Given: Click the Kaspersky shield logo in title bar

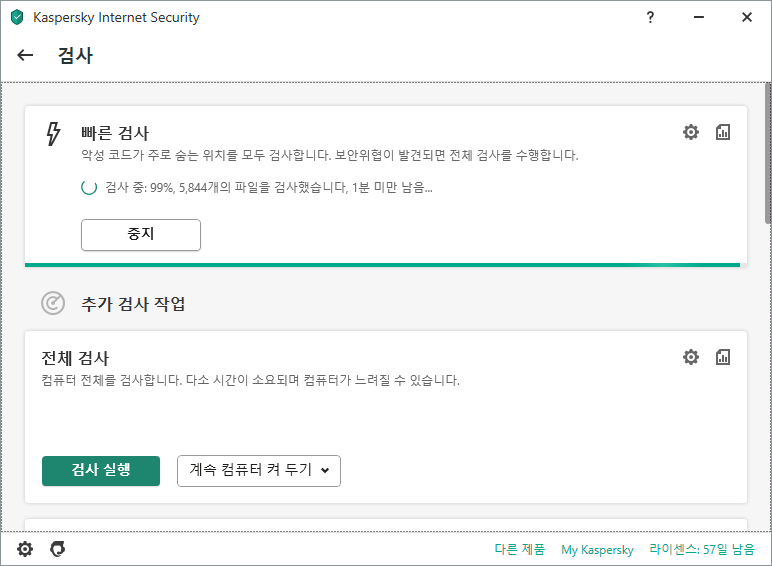Looking at the screenshot, I should pos(17,17).
